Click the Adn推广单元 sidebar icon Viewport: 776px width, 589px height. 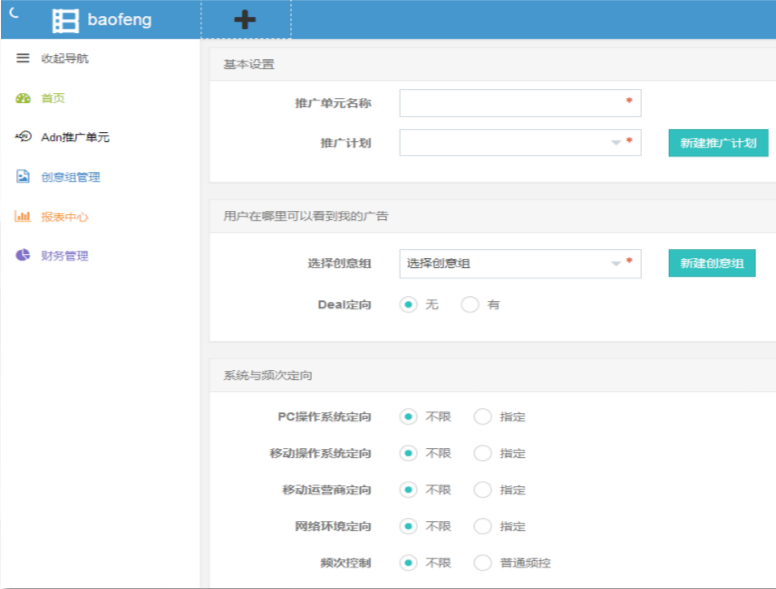pos(23,137)
